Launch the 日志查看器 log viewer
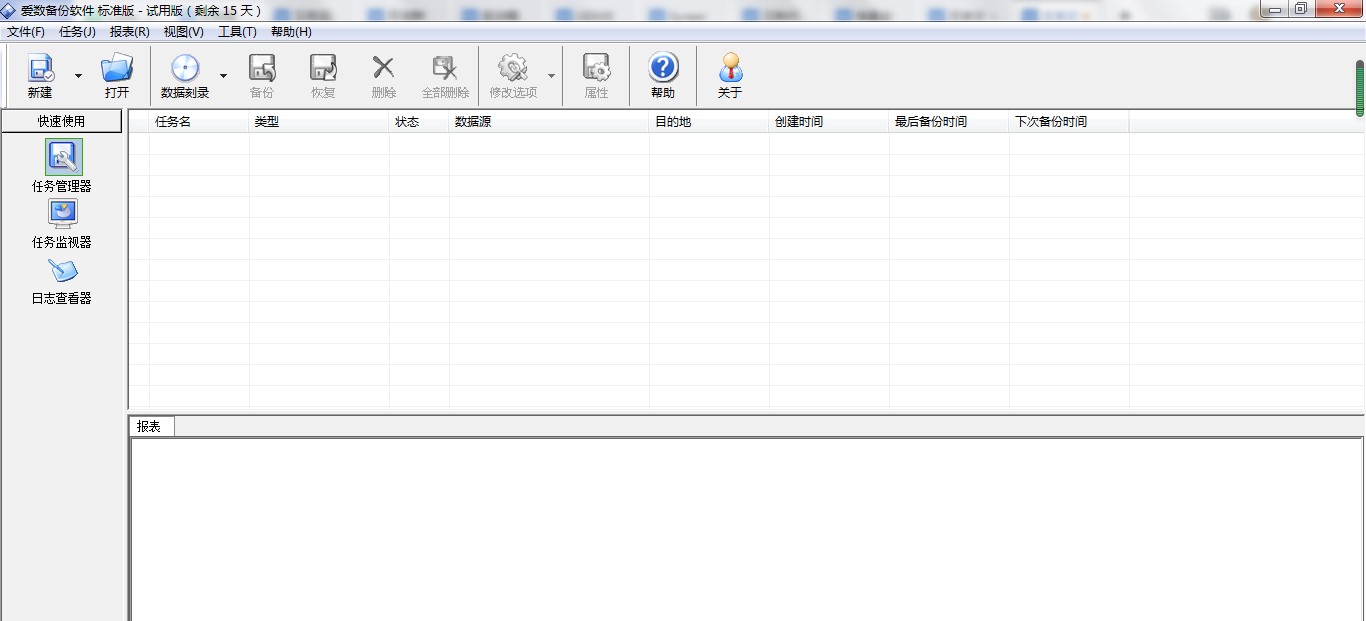1366x621 pixels. coord(62,271)
